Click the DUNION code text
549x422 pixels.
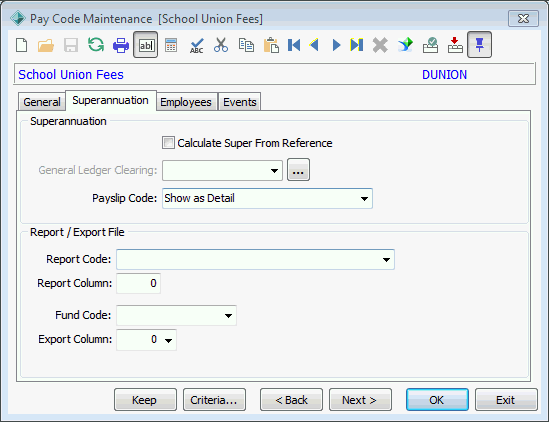pyautogui.click(x=444, y=75)
